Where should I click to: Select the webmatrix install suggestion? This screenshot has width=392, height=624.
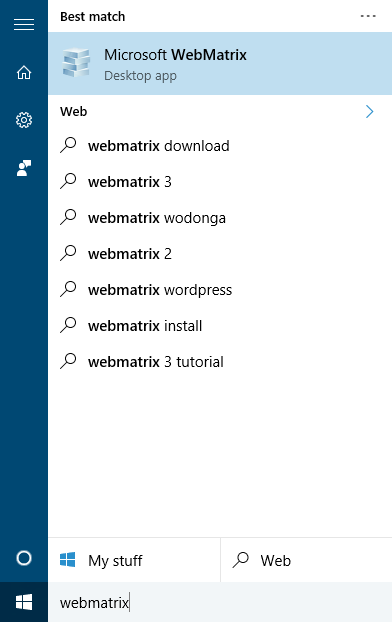point(220,326)
